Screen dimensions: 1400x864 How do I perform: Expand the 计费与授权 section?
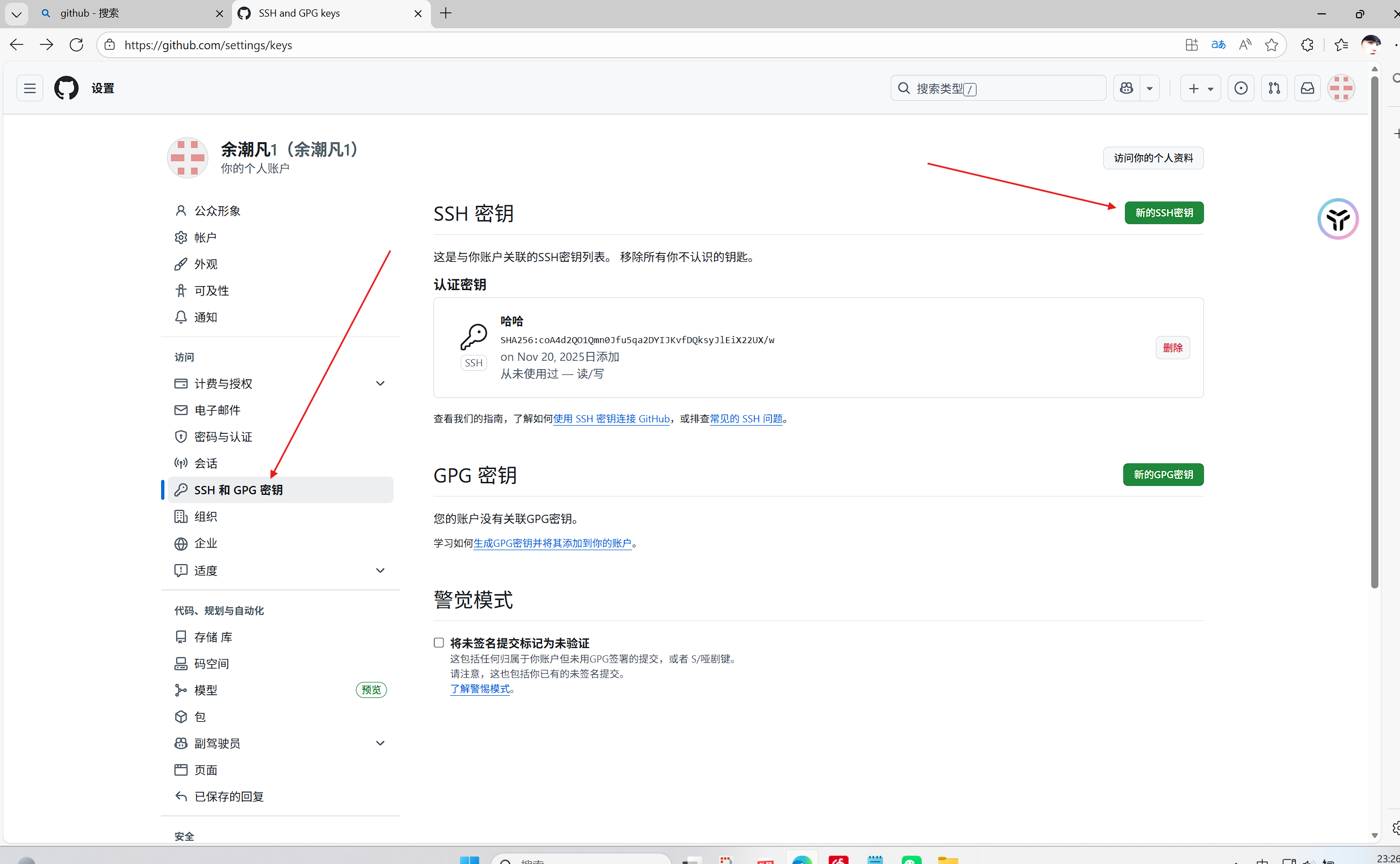coord(380,384)
